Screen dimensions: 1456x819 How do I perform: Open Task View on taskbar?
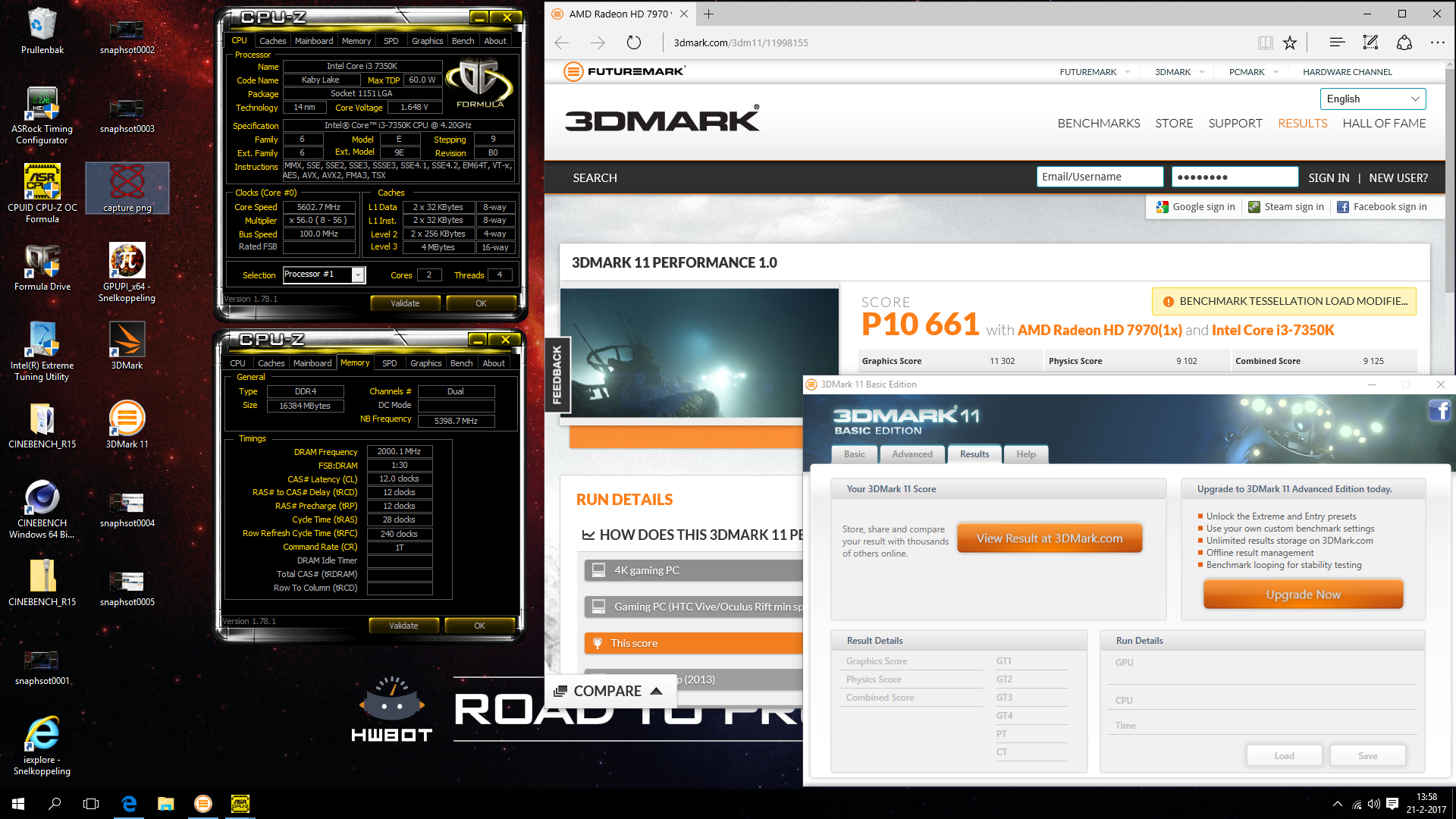click(91, 804)
